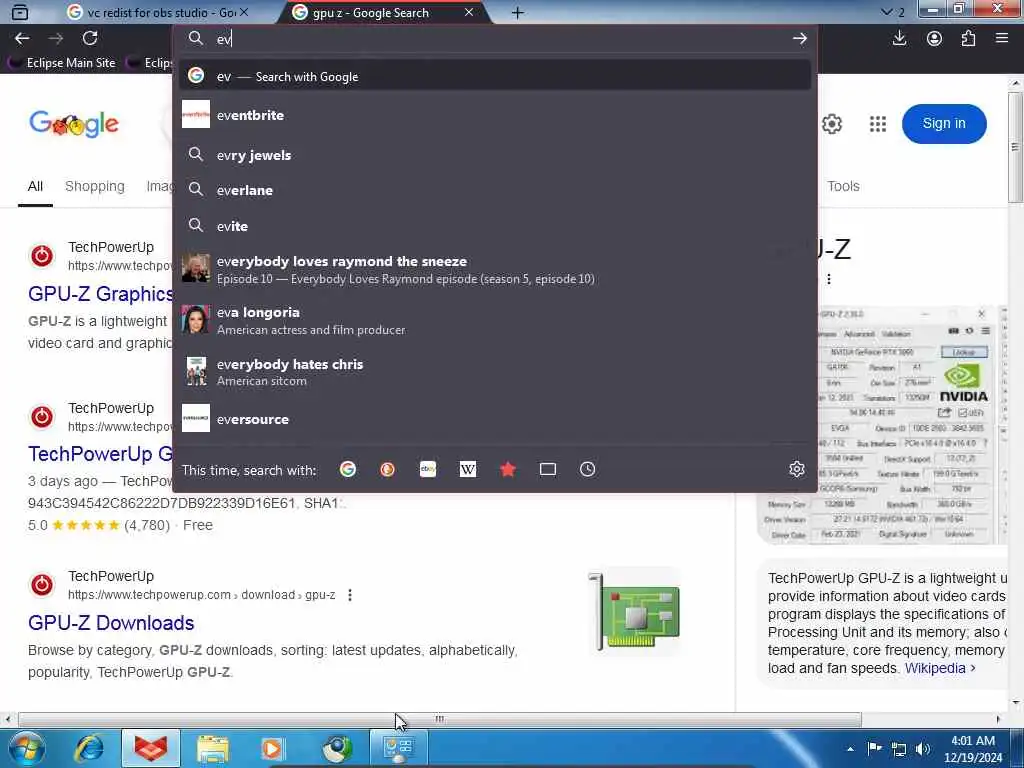Switch to the Shopping search tab
Image resolution: width=1024 pixels, height=768 pixels.
click(95, 186)
